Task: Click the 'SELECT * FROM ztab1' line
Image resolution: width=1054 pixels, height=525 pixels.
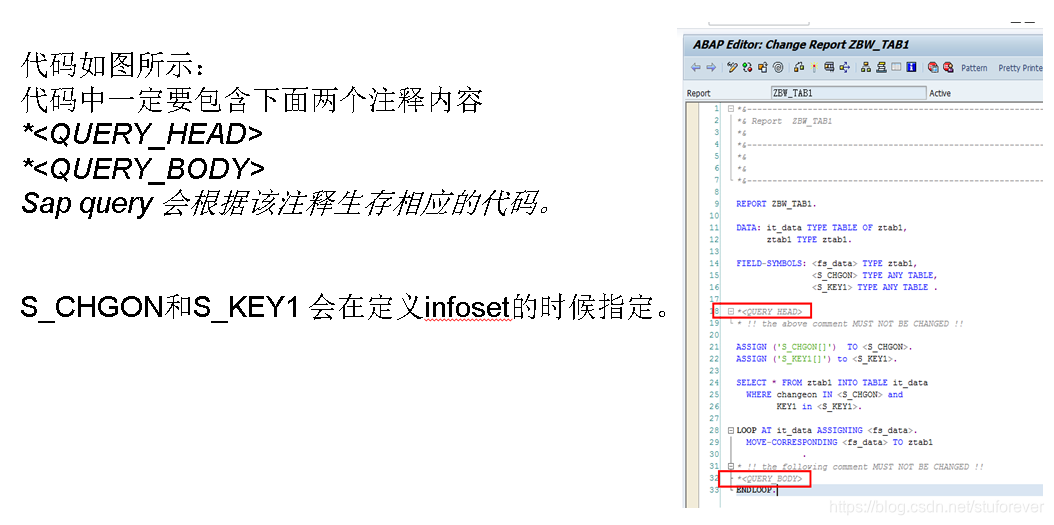Action: [x=832, y=382]
